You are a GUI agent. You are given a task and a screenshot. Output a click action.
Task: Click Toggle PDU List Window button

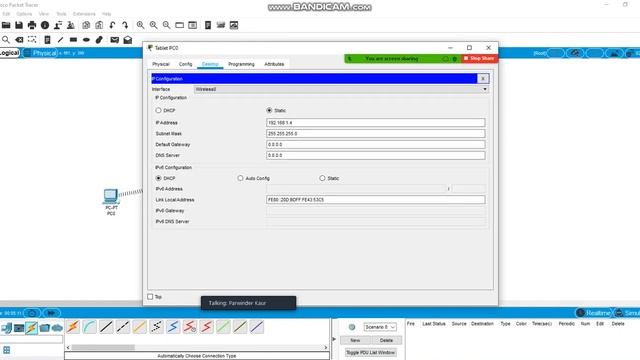(x=370, y=352)
